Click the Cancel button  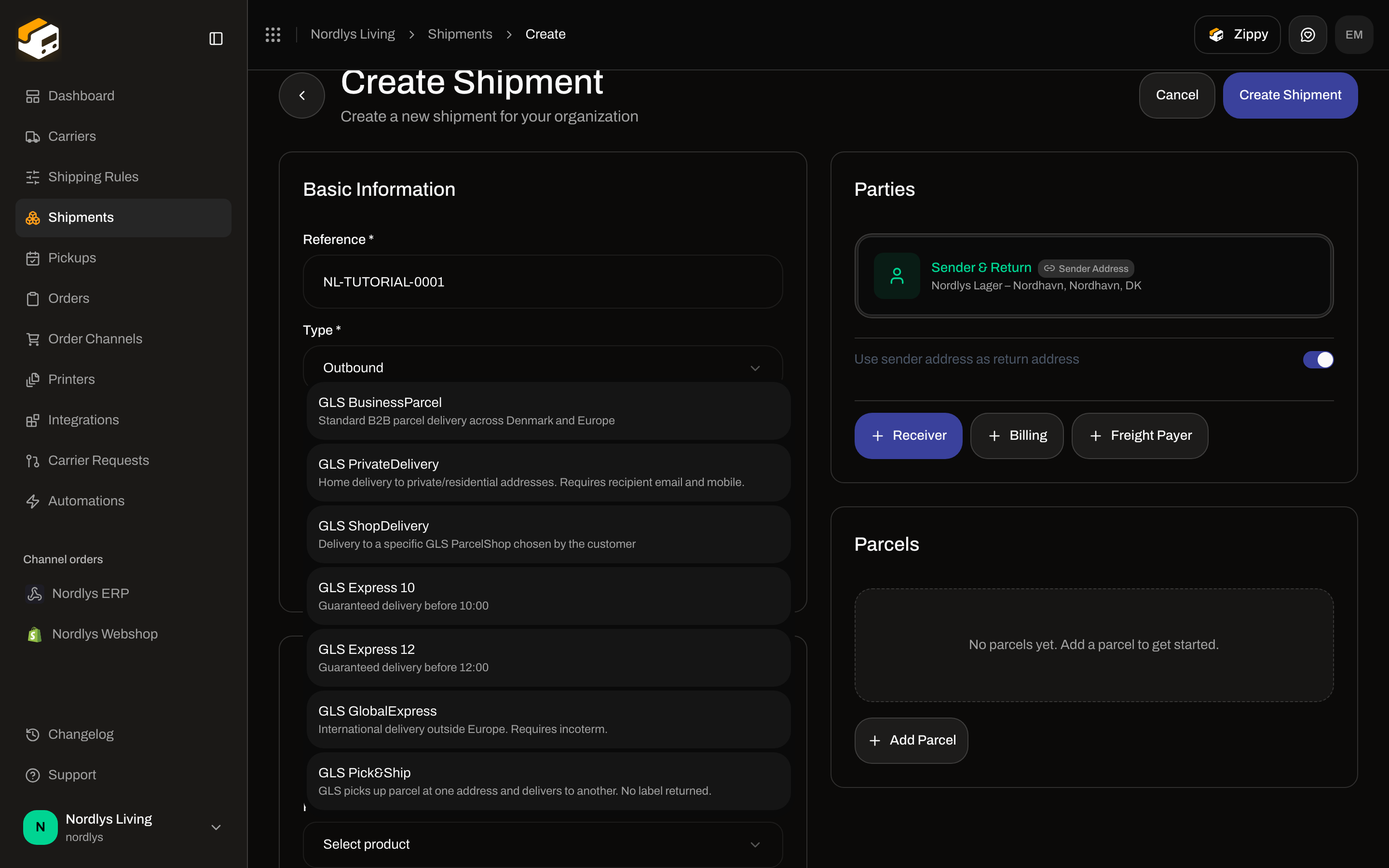pos(1177,95)
